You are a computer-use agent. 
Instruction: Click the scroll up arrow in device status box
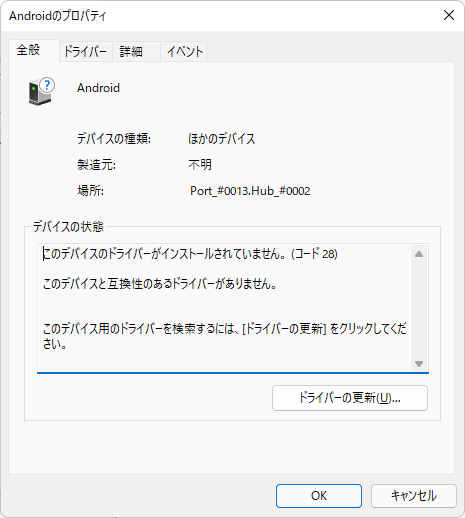[x=419, y=254]
